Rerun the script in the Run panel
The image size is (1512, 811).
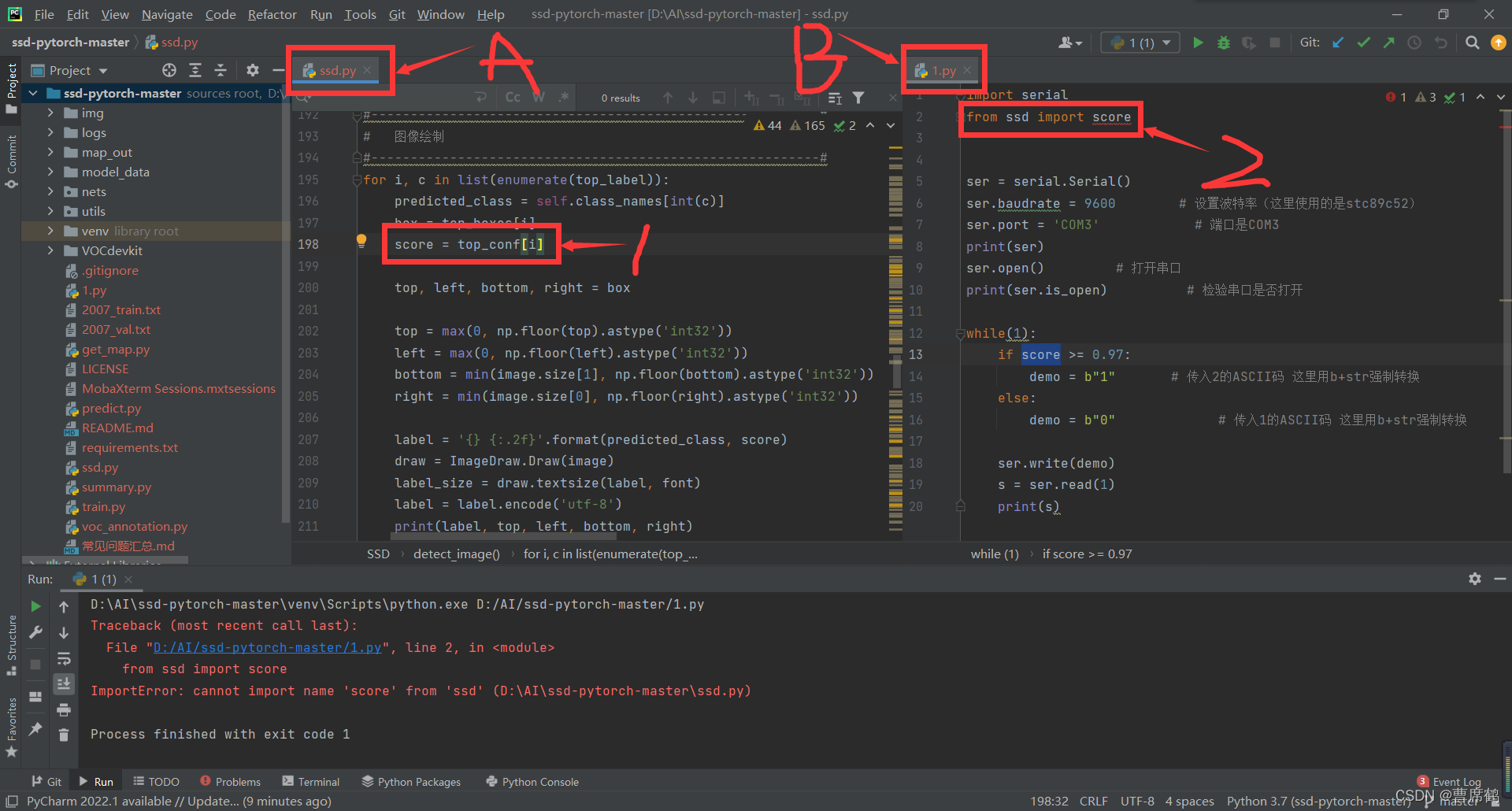coord(35,606)
